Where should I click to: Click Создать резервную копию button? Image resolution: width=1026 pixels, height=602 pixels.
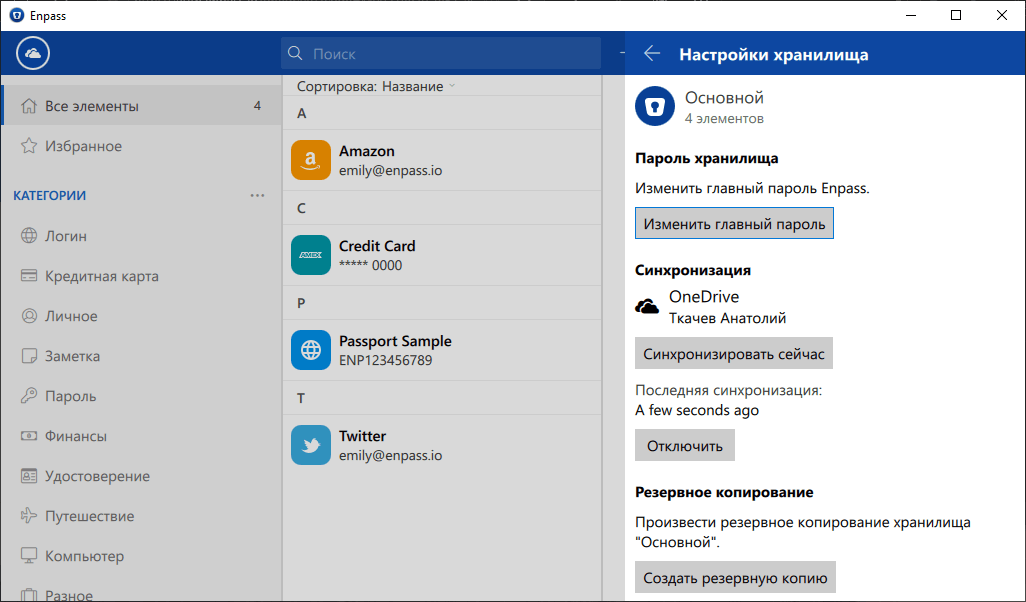[735, 577]
